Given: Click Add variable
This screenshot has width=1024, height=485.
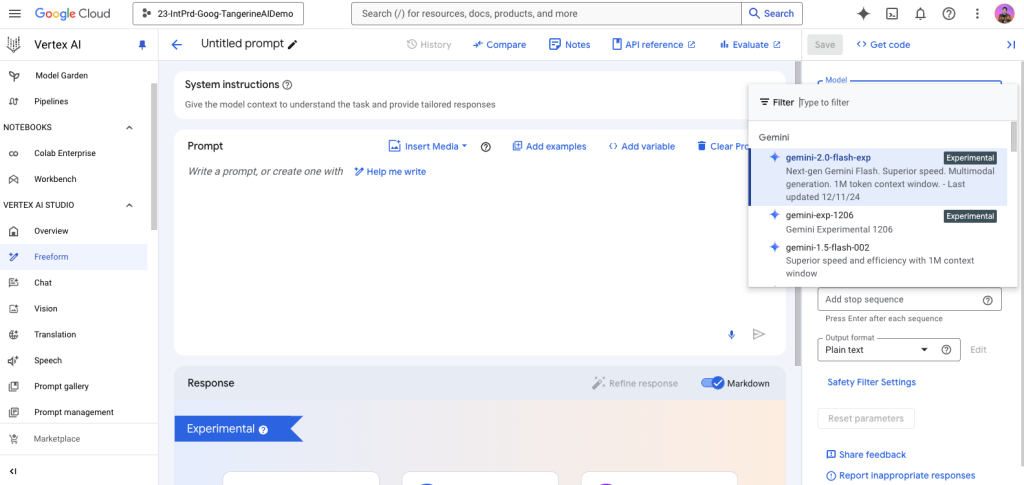Looking at the screenshot, I should click(641, 146).
